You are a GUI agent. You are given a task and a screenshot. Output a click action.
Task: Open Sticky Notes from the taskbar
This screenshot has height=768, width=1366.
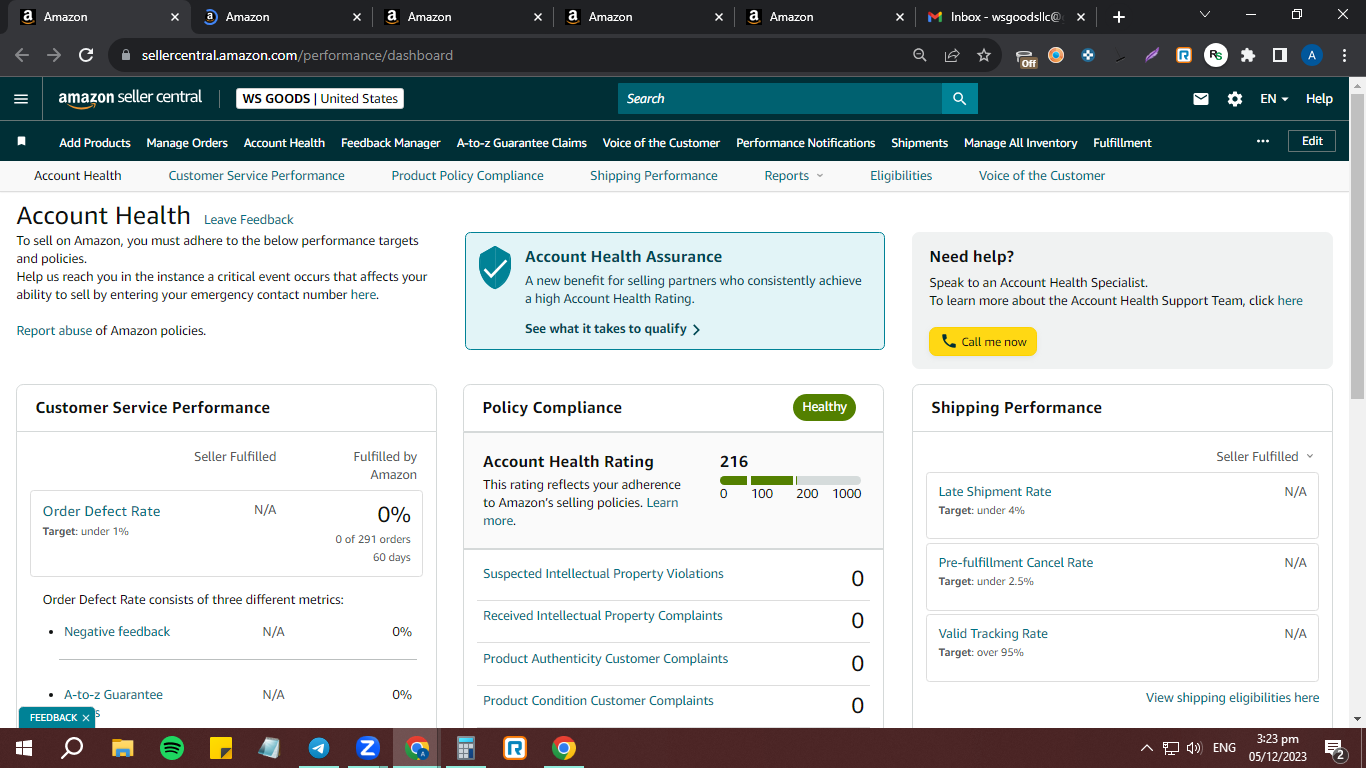(x=221, y=747)
